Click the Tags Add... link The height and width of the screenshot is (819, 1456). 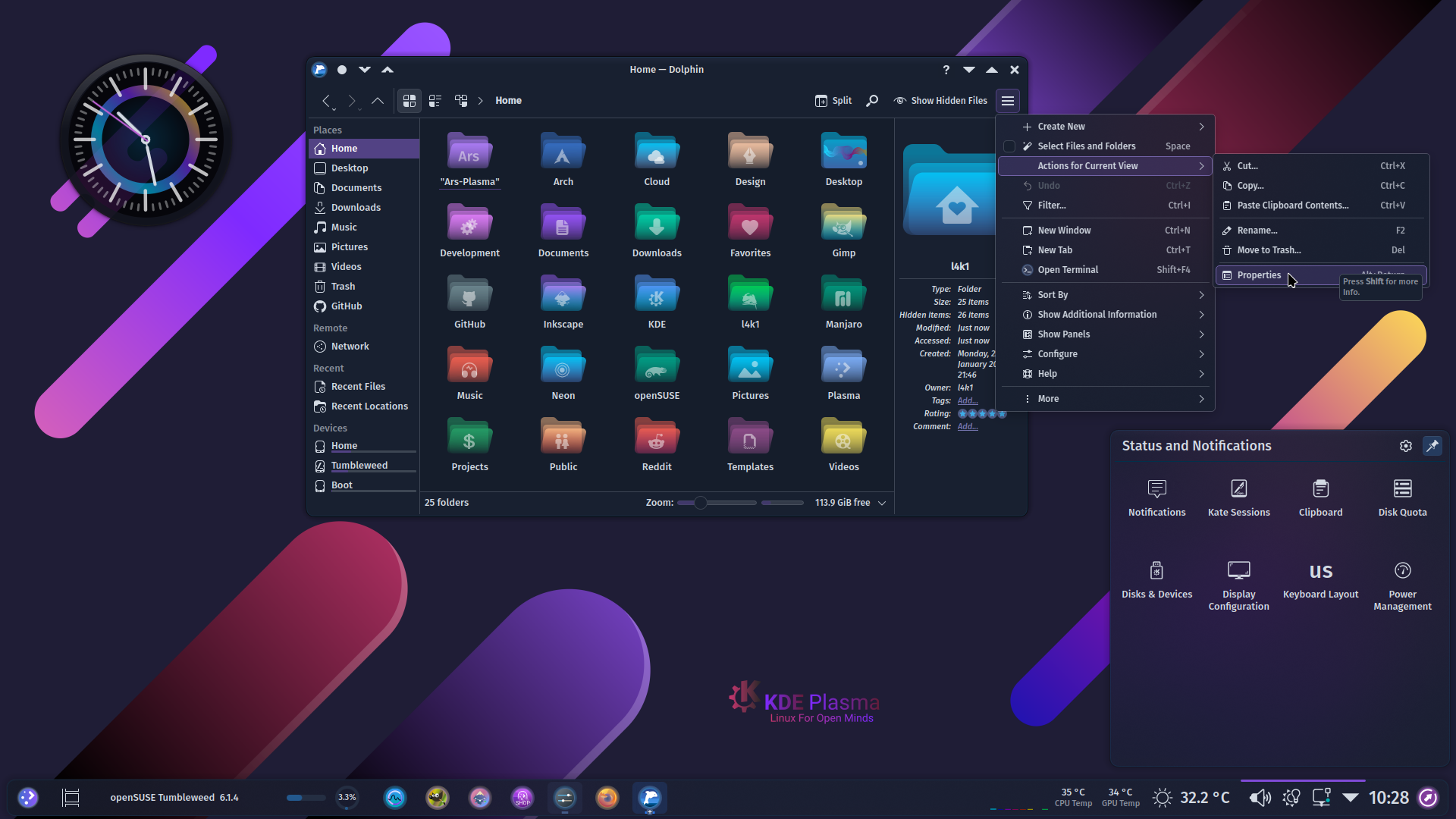[968, 400]
